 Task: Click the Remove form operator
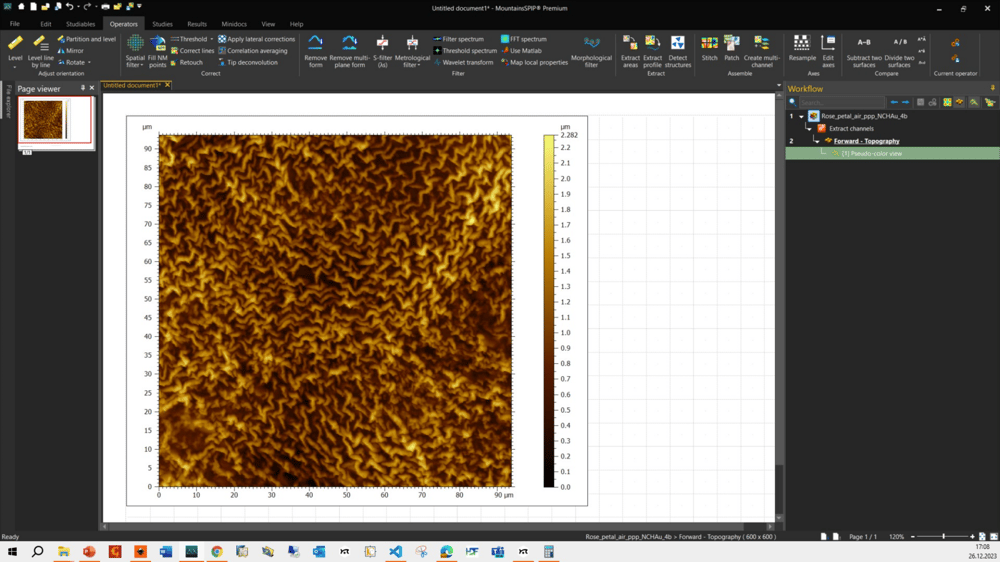click(316, 51)
